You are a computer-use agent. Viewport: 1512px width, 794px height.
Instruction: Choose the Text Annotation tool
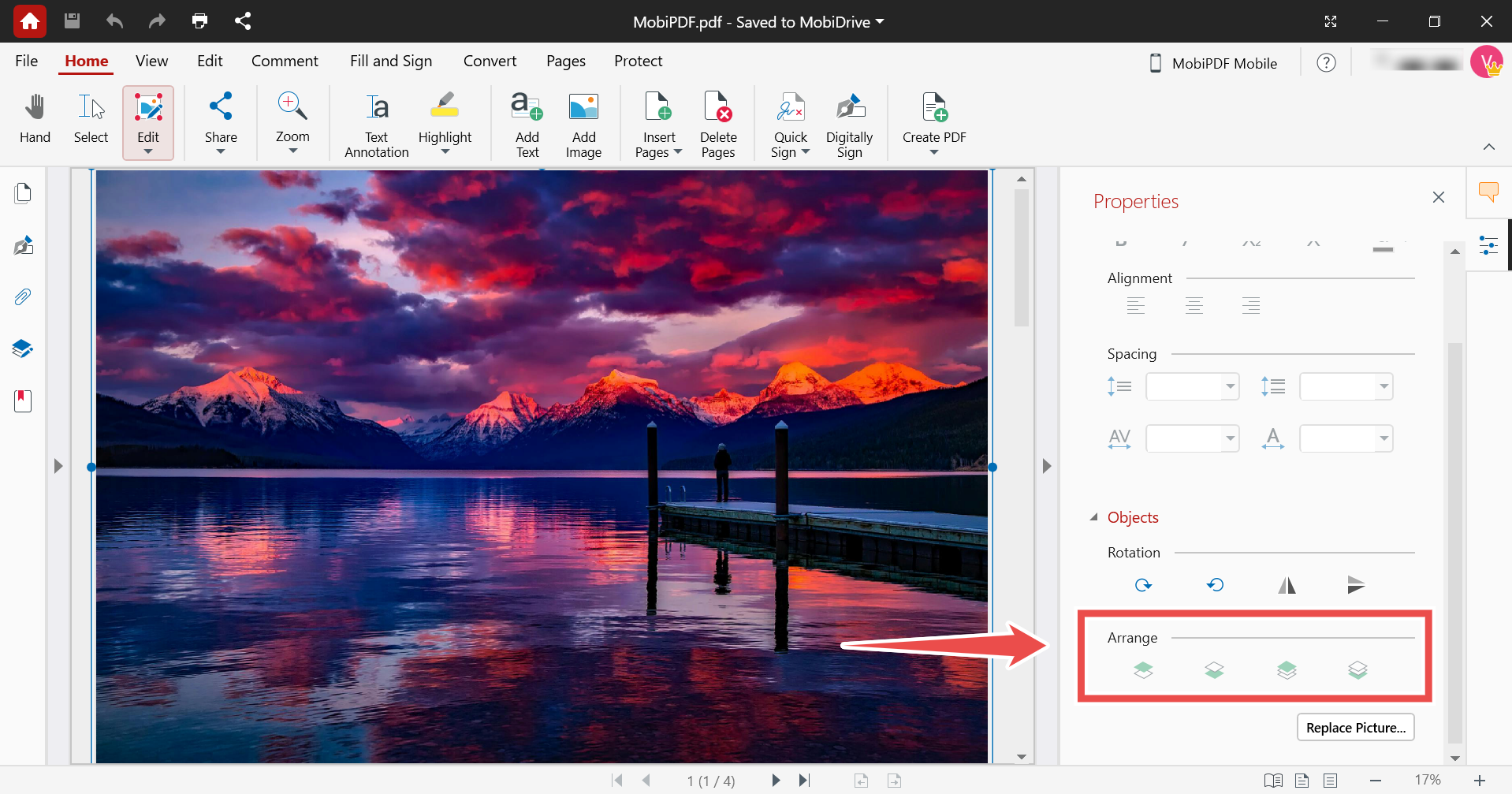click(377, 125)
